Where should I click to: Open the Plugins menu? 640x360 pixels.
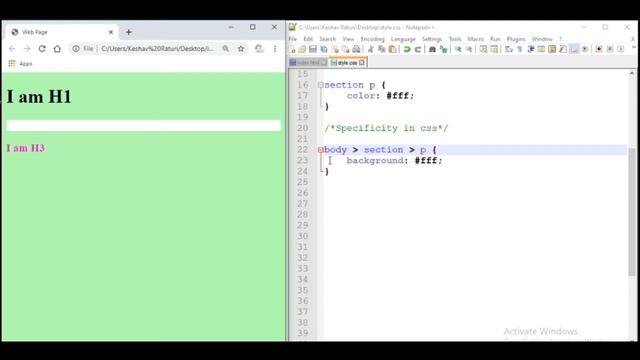516,39
